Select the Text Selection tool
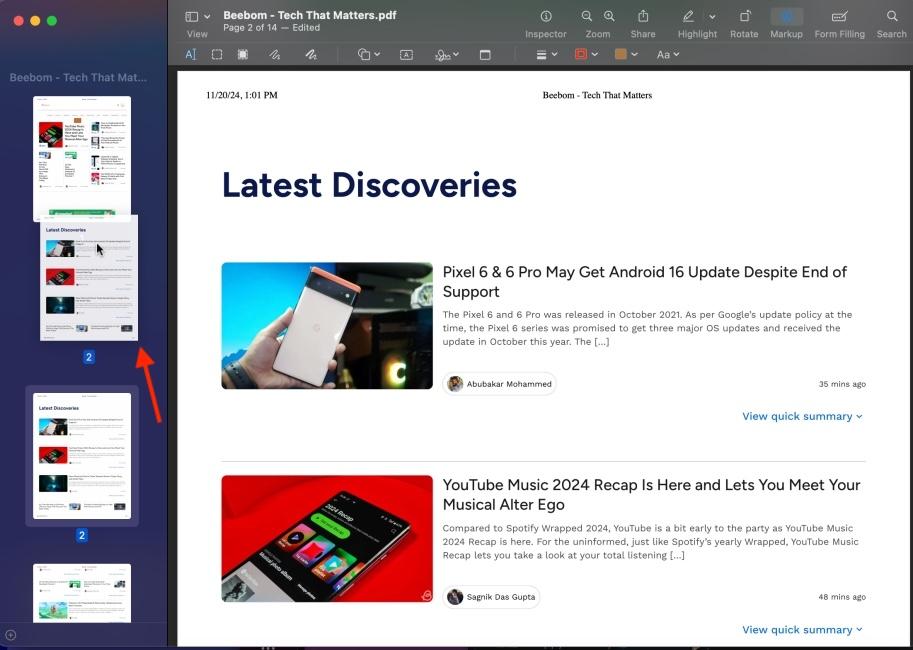Viewport: 913px width, 650px height. (190, 54)
